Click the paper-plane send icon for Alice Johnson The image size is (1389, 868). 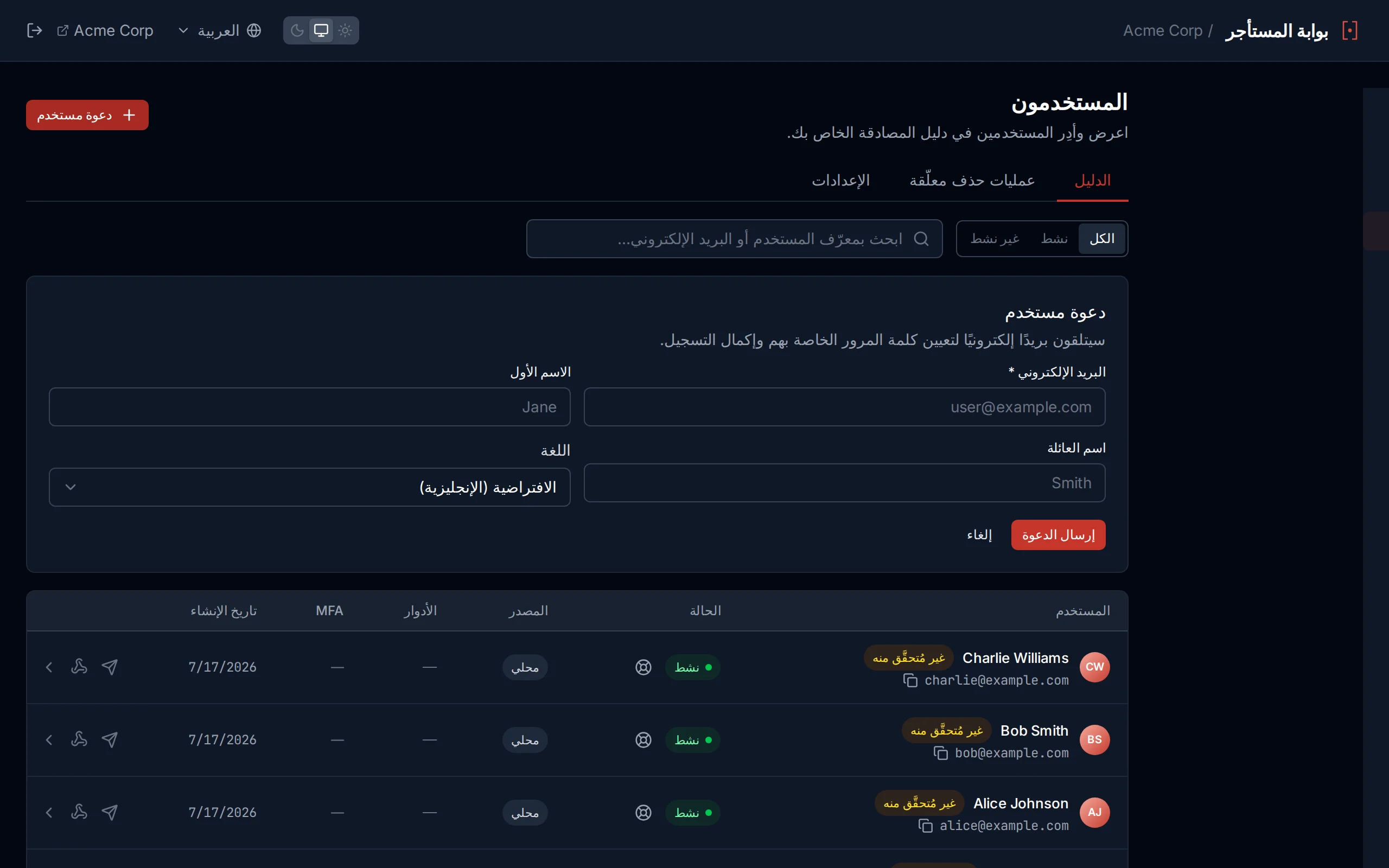[x=110, y=813]
